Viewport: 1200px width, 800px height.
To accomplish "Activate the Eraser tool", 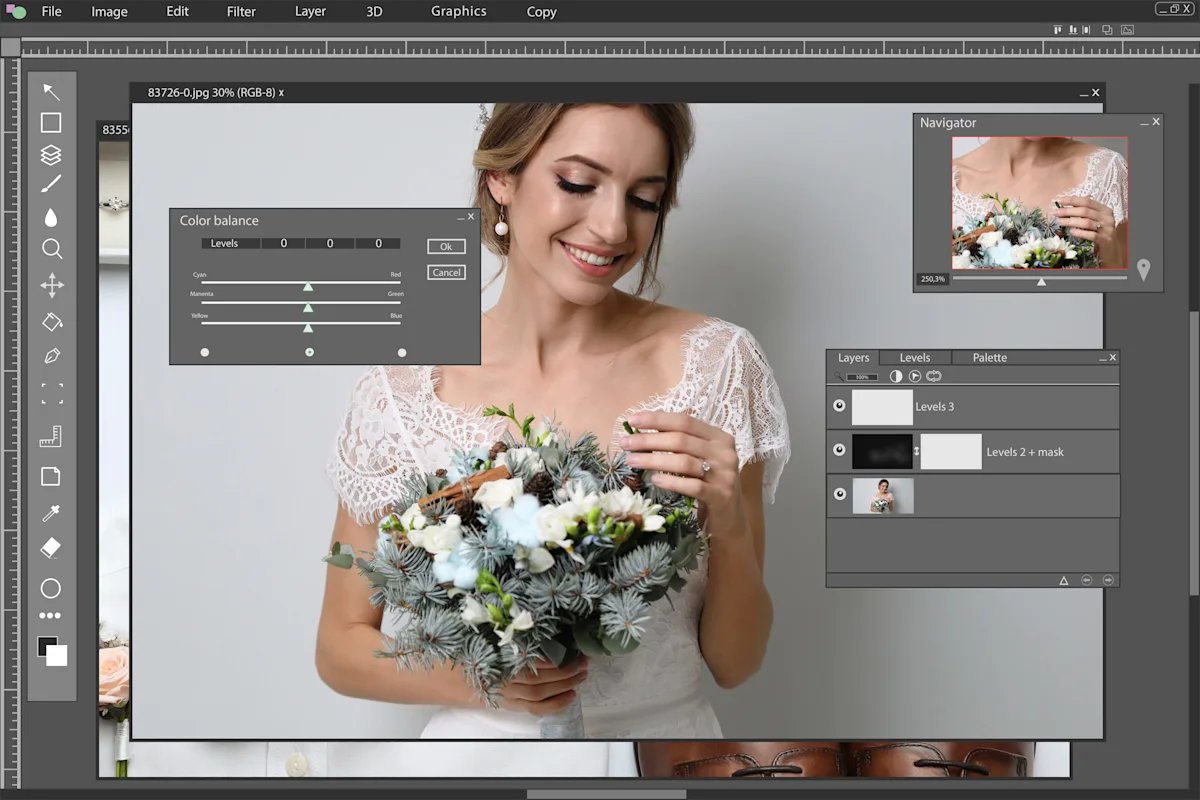I will click(x=51, y=547).
